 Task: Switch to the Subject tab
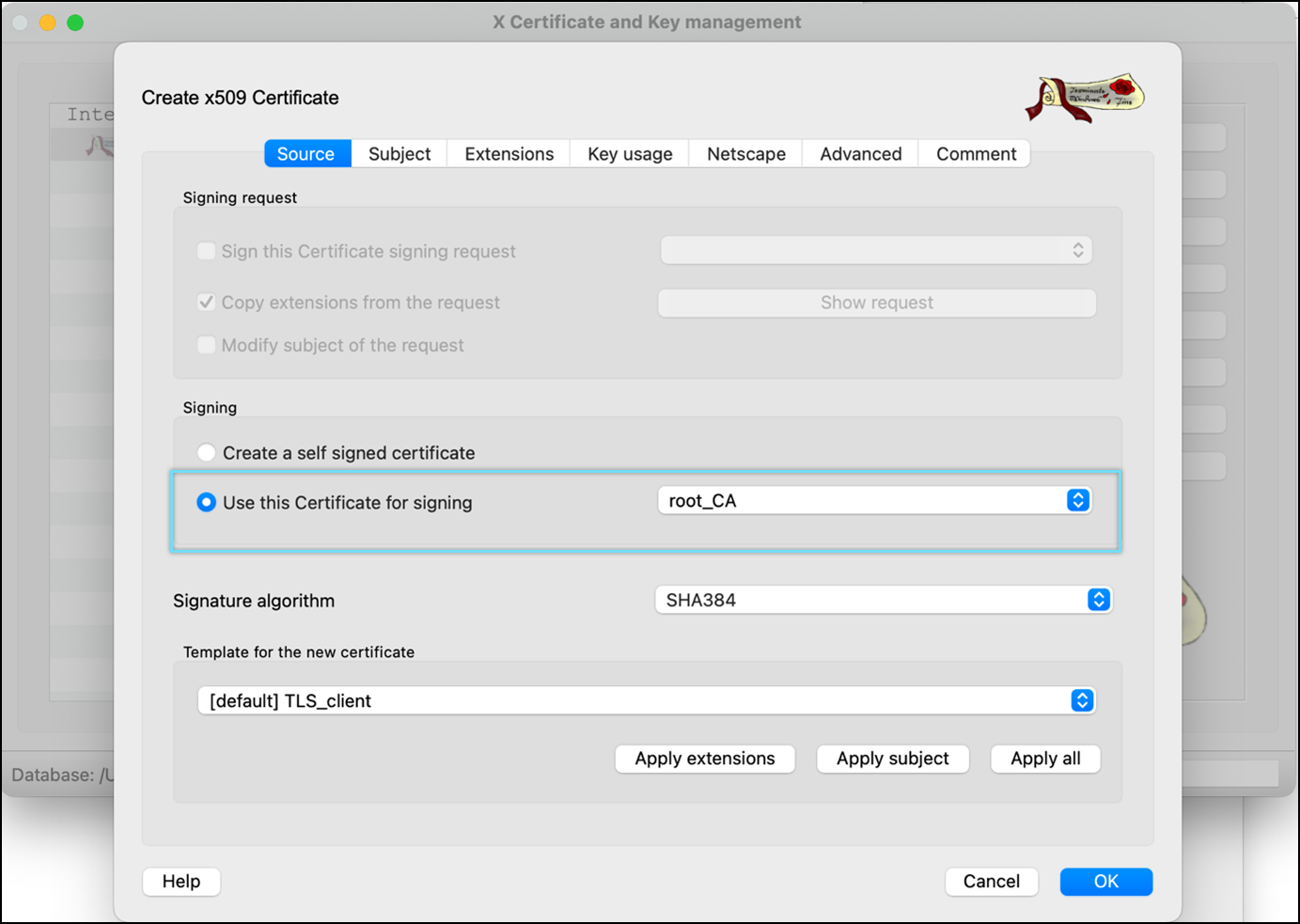coord(399,154)
